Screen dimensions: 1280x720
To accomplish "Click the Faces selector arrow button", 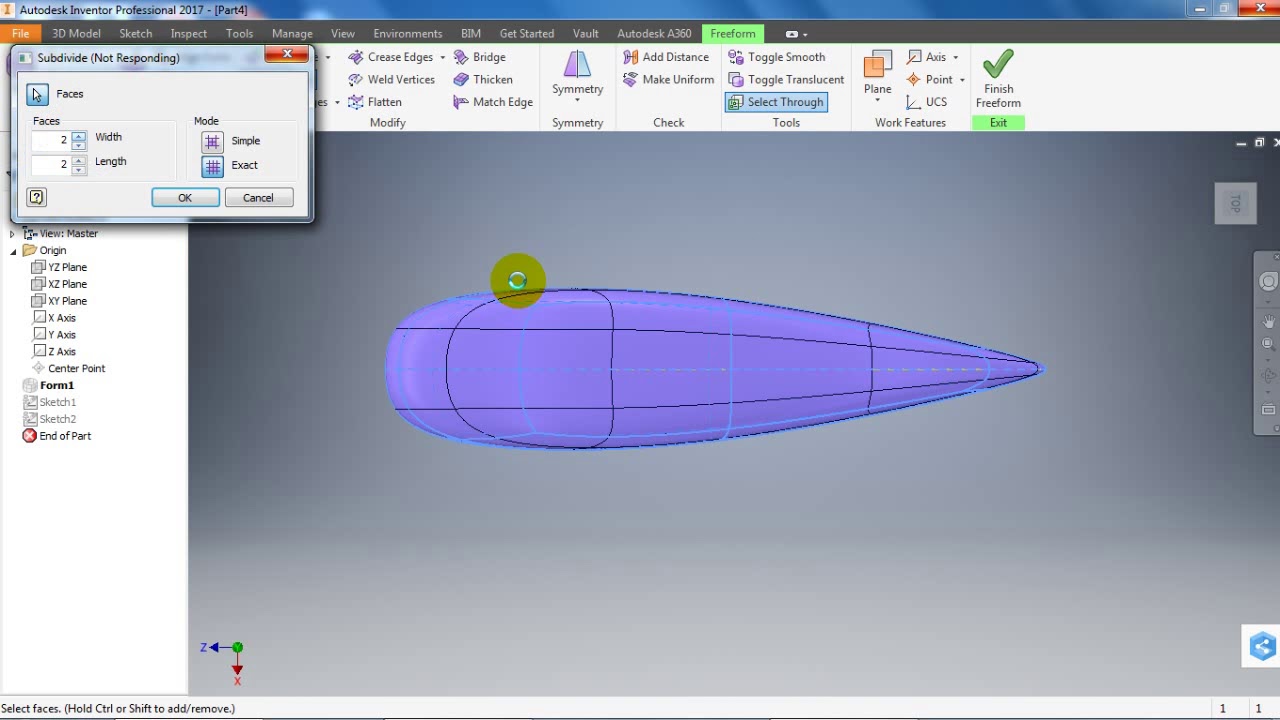I will tap(37, 94).
